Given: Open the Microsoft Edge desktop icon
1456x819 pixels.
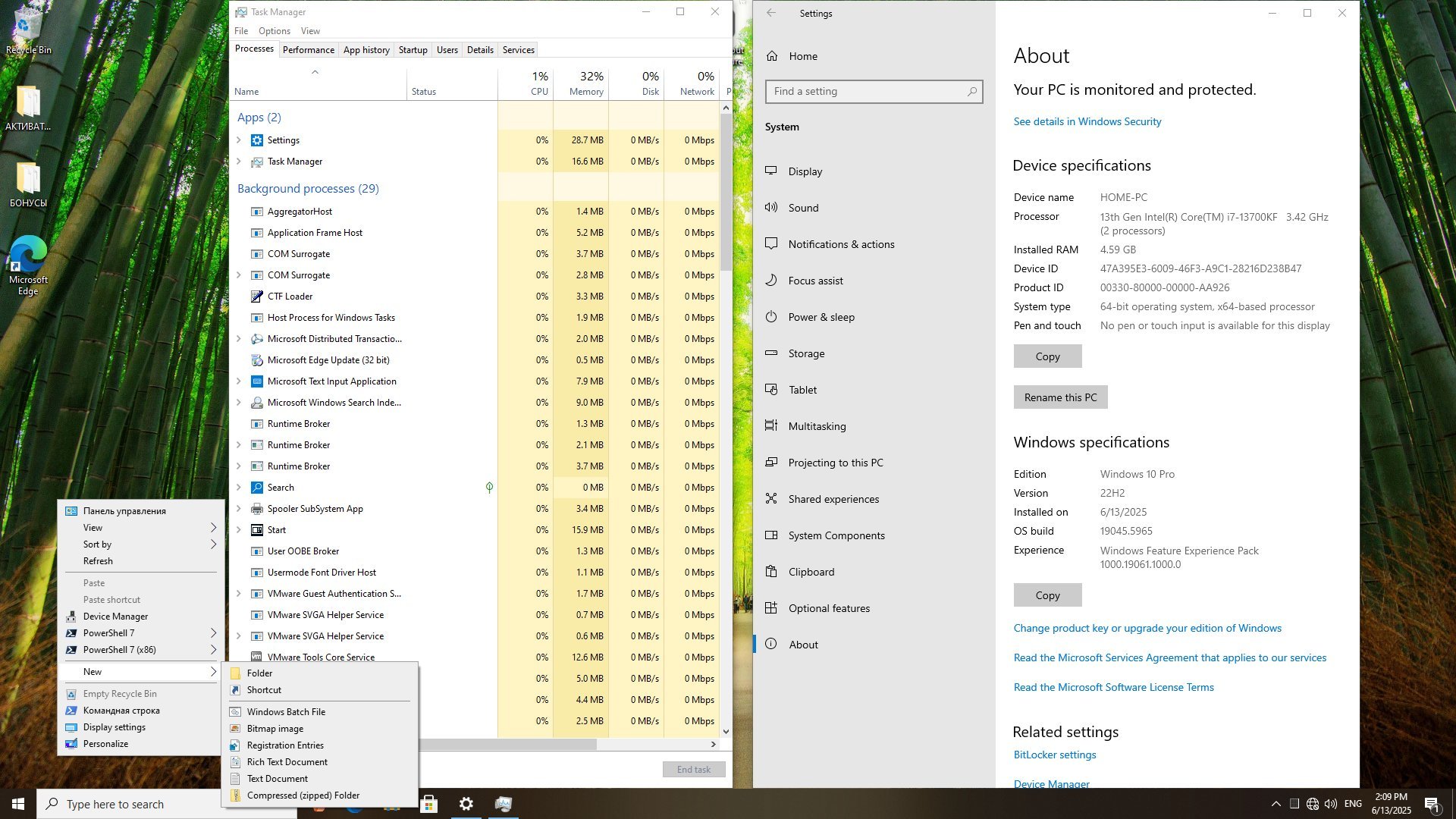Looking at the screenshot, I should point(29,265).
